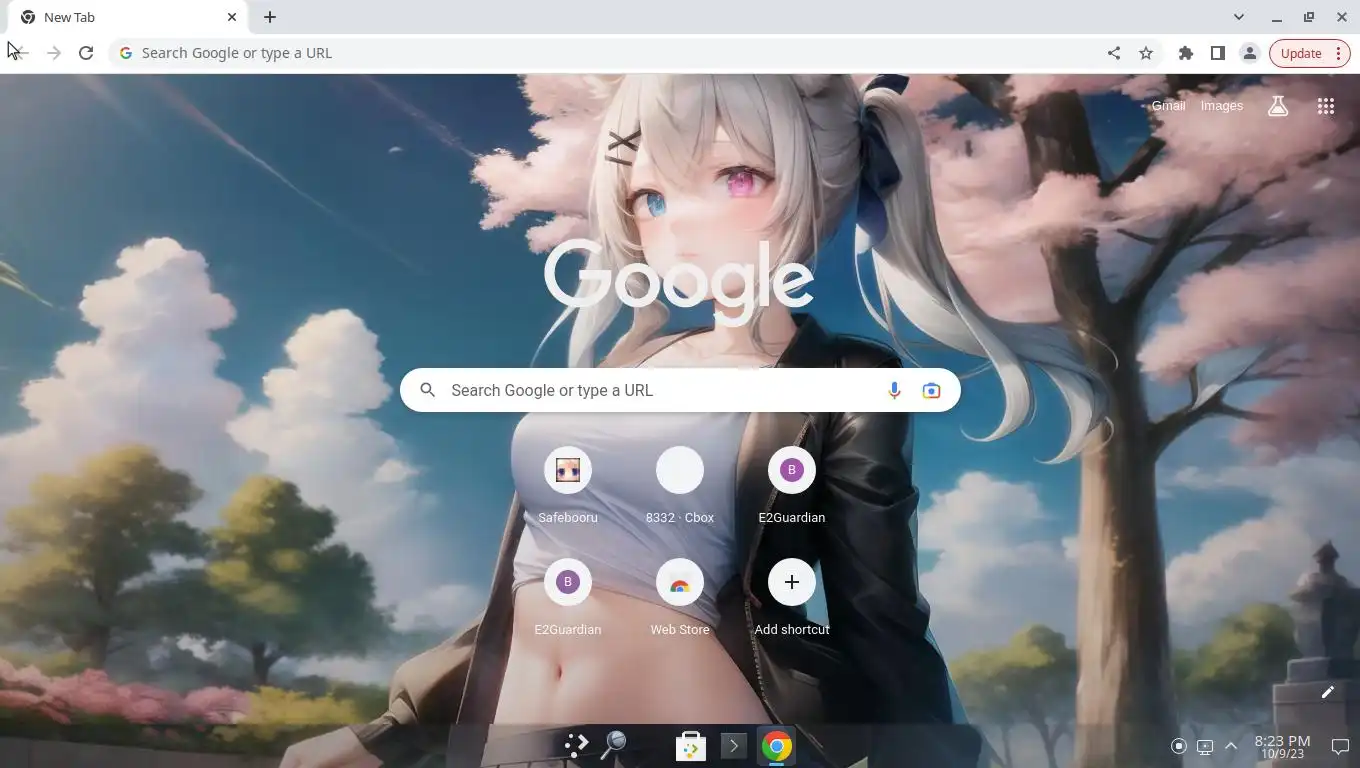
Task: Reload the page with the refresh icon
Action: click(x=86, y=53)
